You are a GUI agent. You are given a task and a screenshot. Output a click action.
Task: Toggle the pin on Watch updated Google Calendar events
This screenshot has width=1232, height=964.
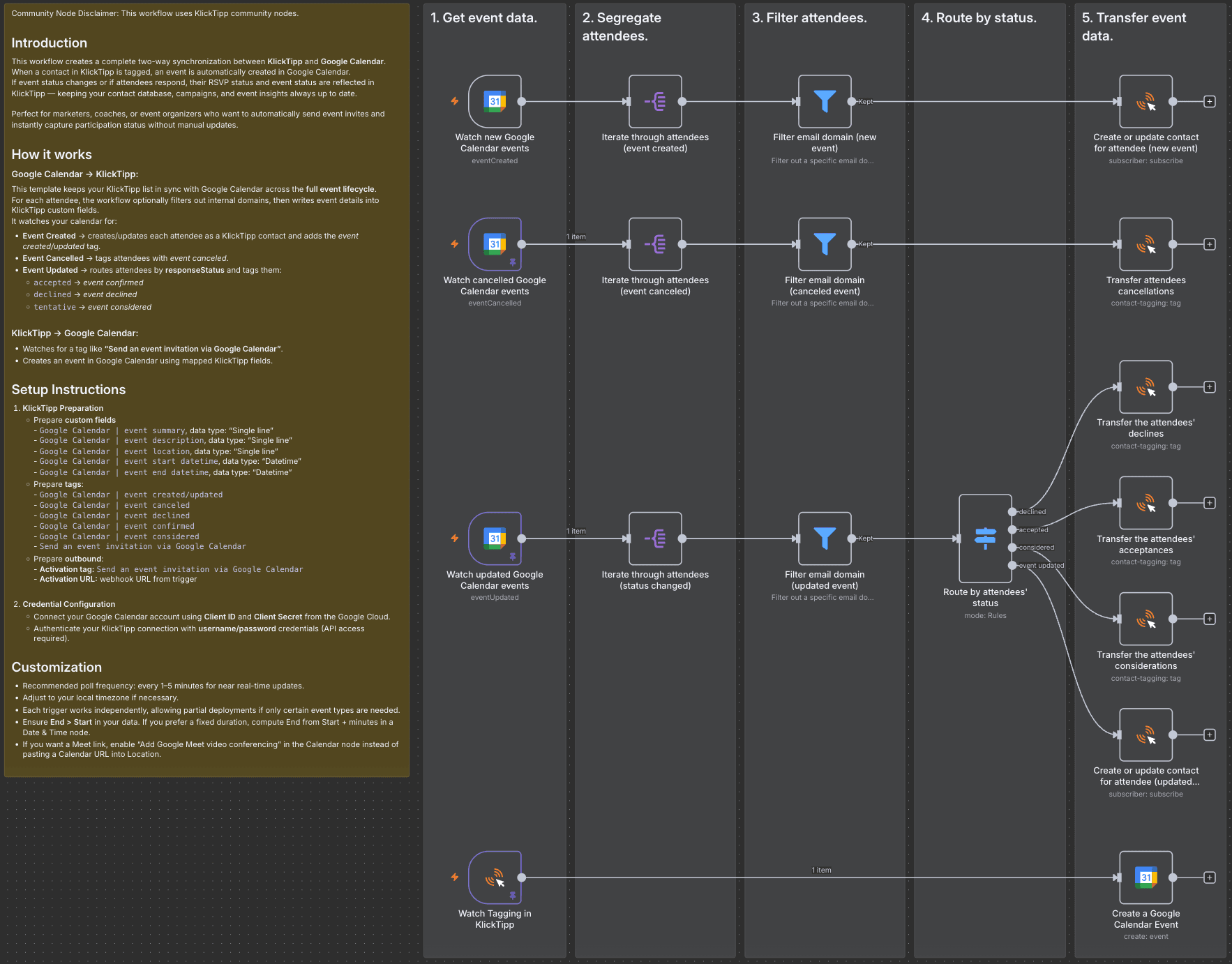[x=511, y=557]
